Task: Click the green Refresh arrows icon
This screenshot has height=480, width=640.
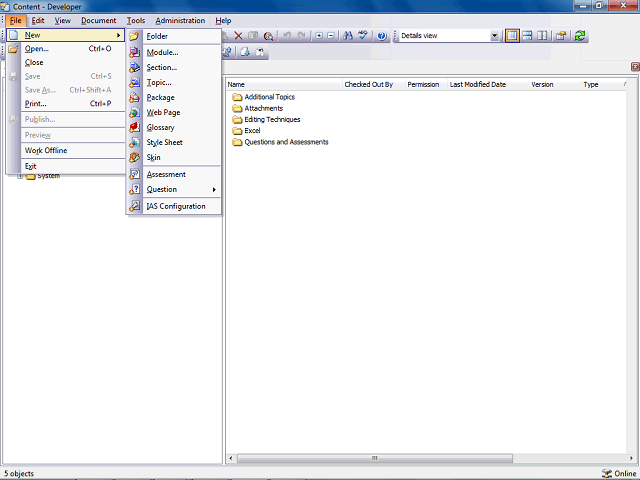Action: click(x=580, y=36)
